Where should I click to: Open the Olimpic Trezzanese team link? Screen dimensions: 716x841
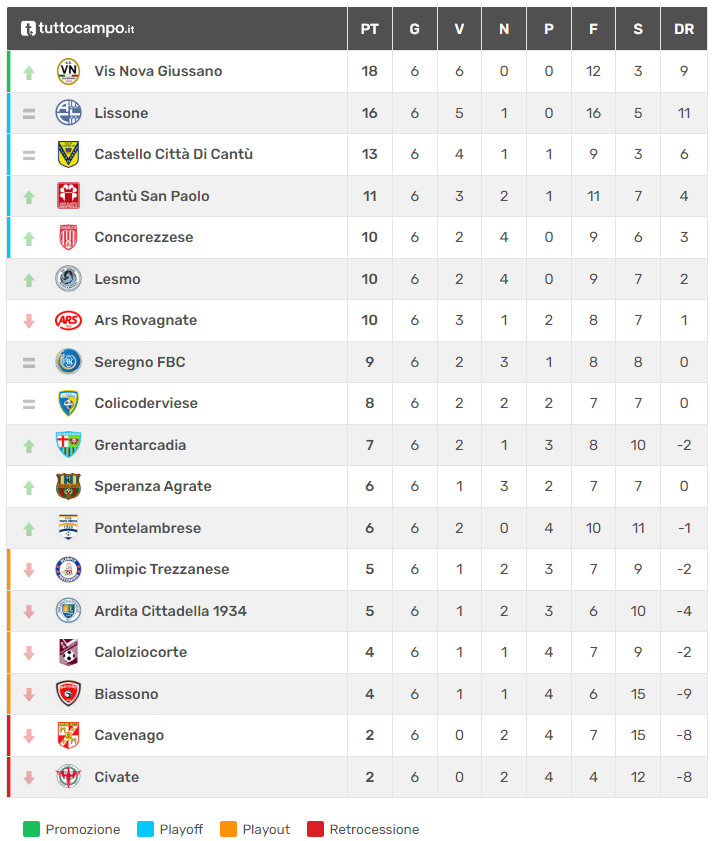coord(162,570)
